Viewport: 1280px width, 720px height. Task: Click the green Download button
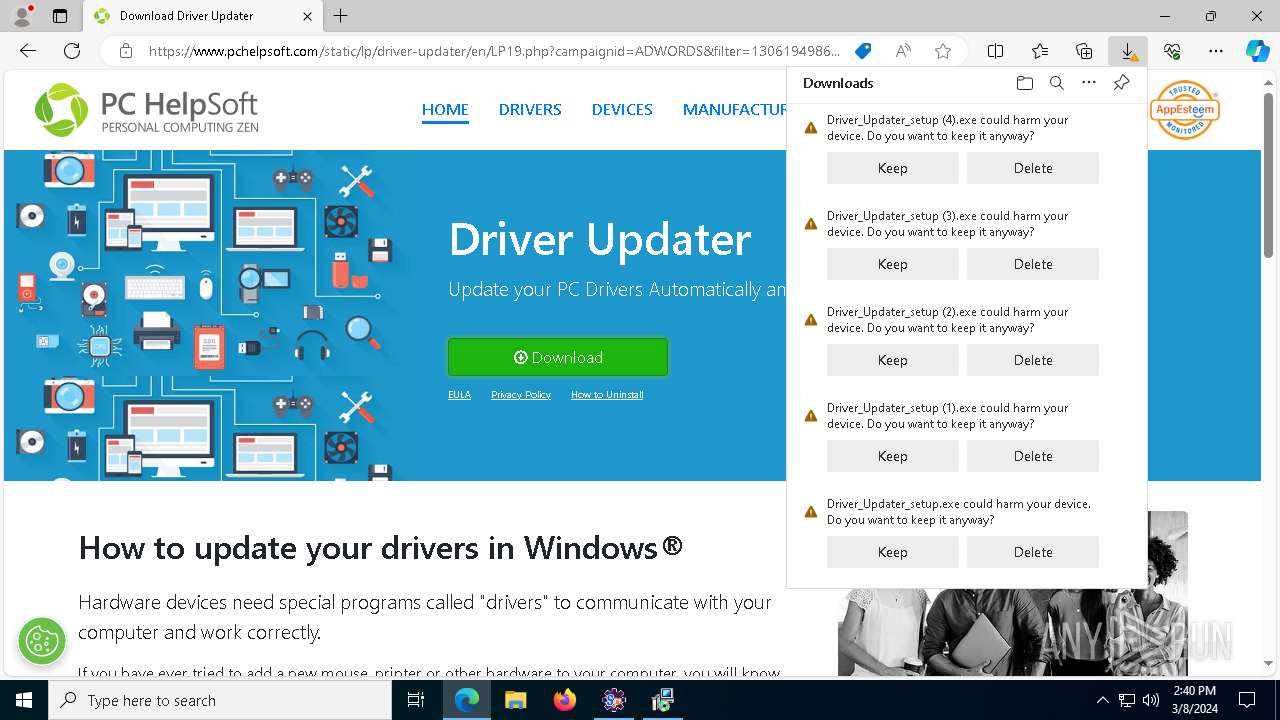[558, 357]
